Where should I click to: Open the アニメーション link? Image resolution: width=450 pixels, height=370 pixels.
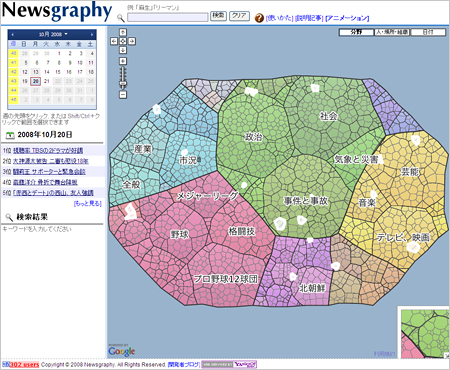347,18
